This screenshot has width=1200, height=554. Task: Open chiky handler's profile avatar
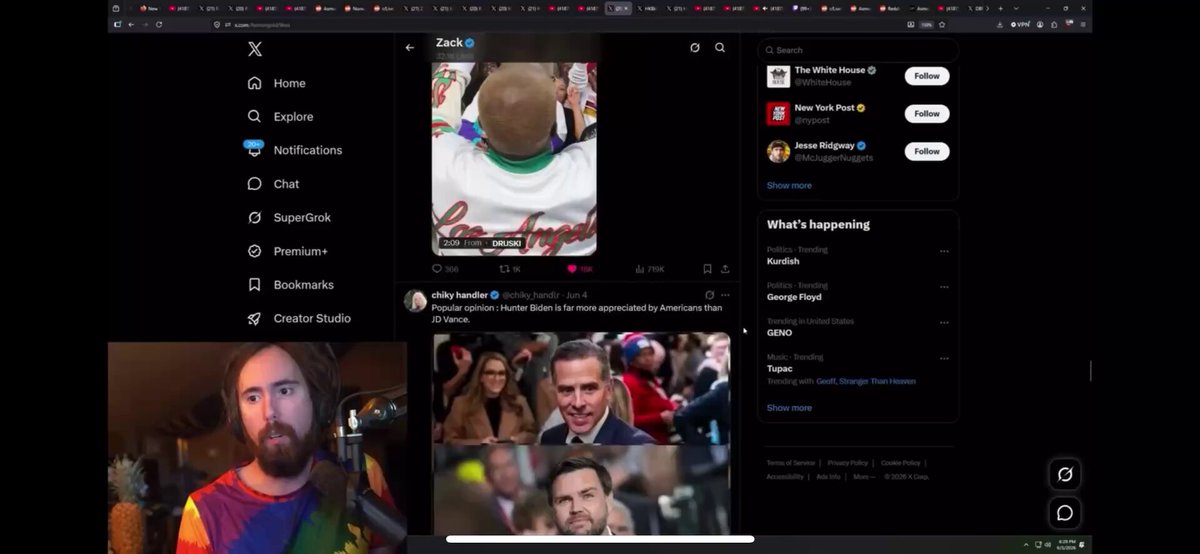415,301
